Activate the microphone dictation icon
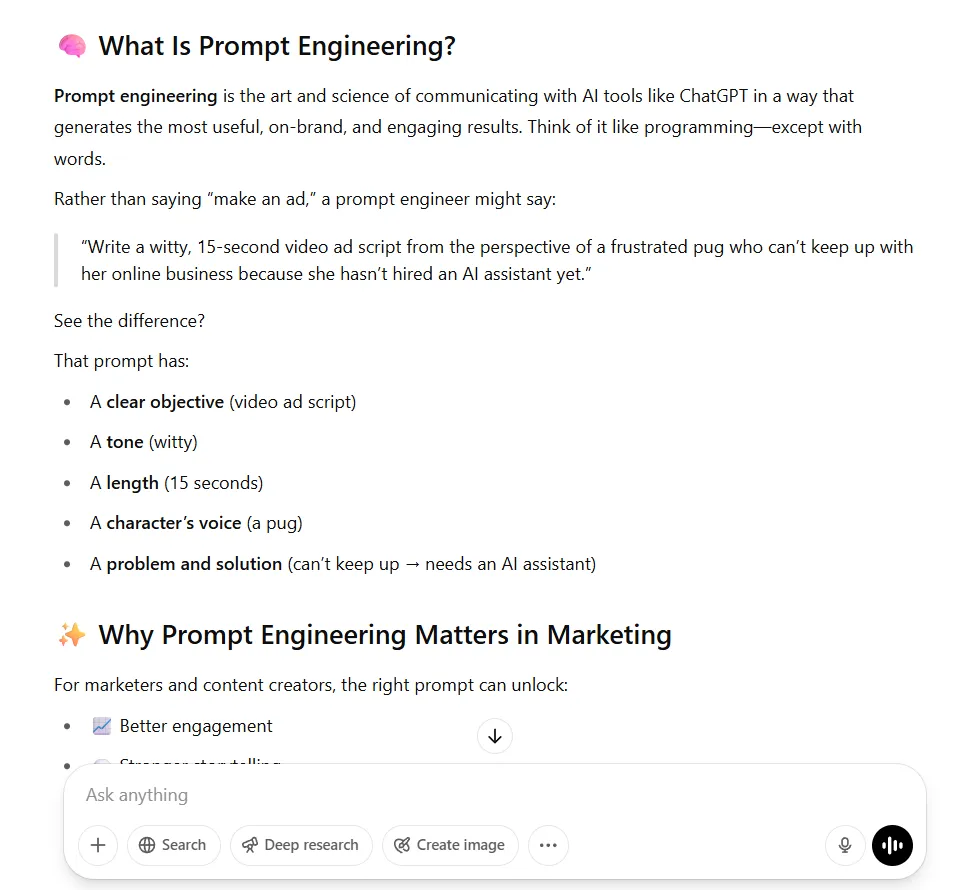The image size is (971, 890). pyautogui.click(x=845, y=845)
